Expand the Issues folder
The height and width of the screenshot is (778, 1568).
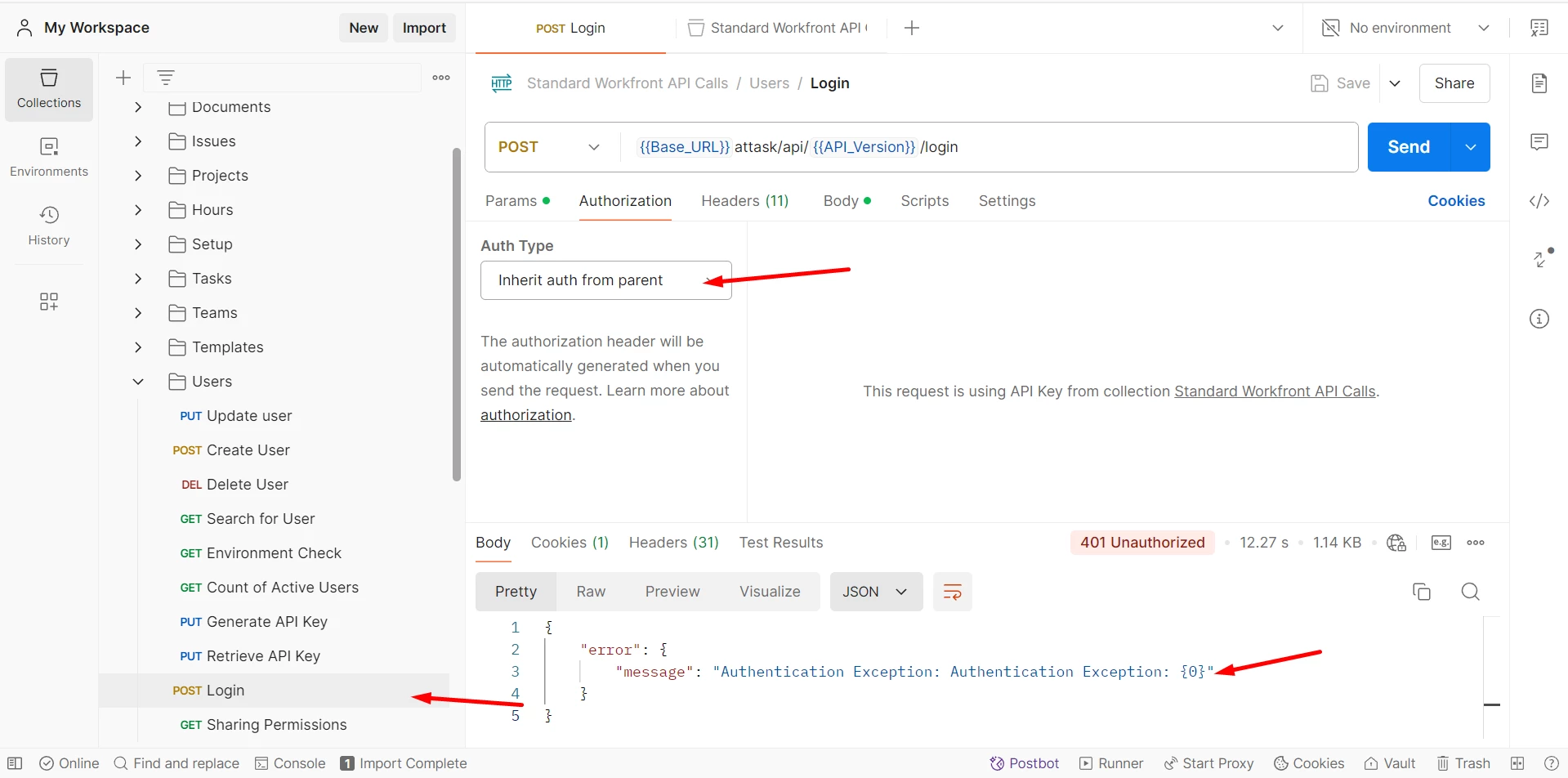click(x=138, y=141)
